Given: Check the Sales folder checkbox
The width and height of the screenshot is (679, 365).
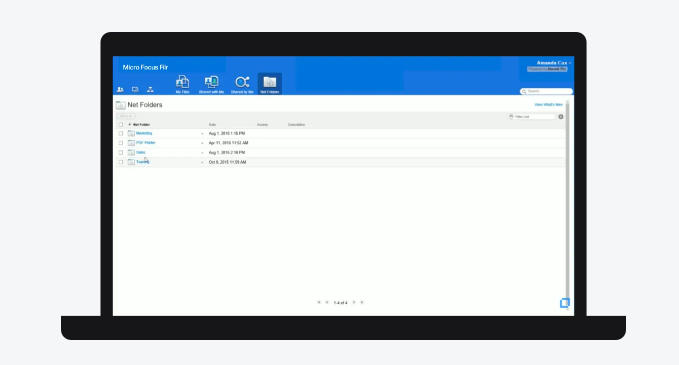Looking at the screenshot, I should pos(121,152).
